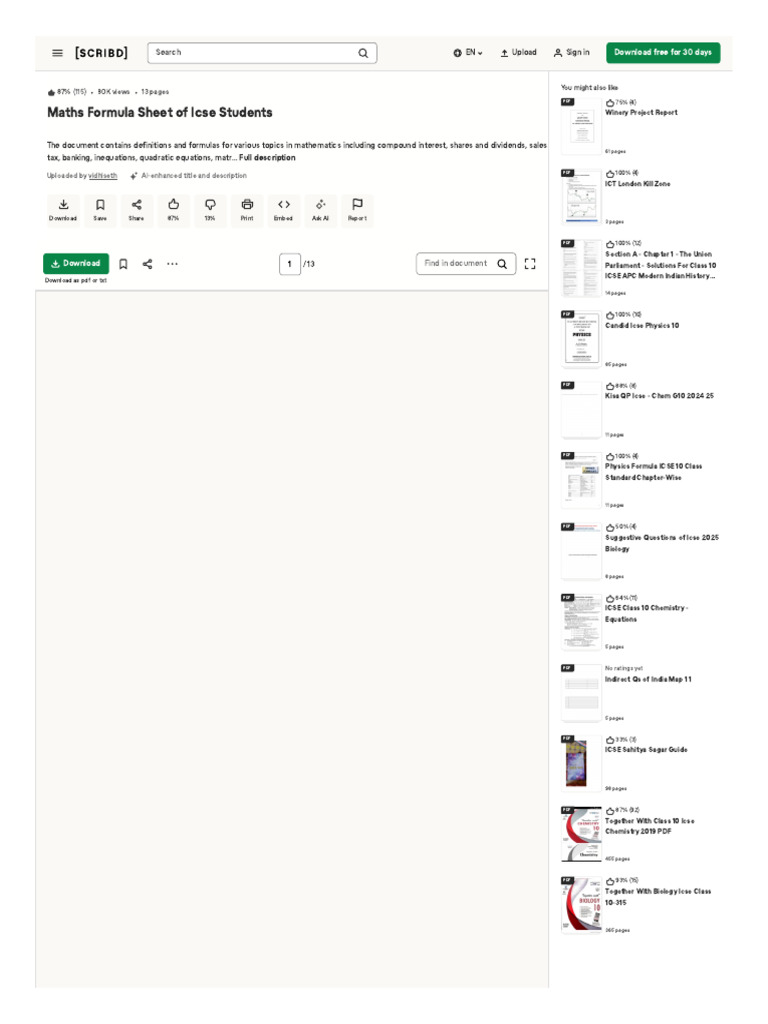Open the EN language dropdown
This screenshot has width=768, height=1024.
[x=468, y=52]
